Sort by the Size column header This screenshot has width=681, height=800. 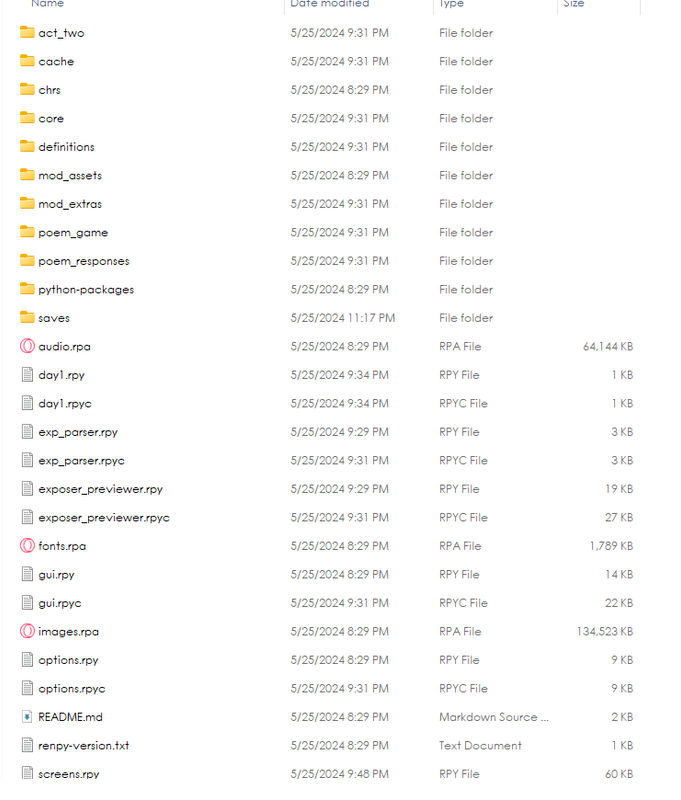[x=573, y=4]
